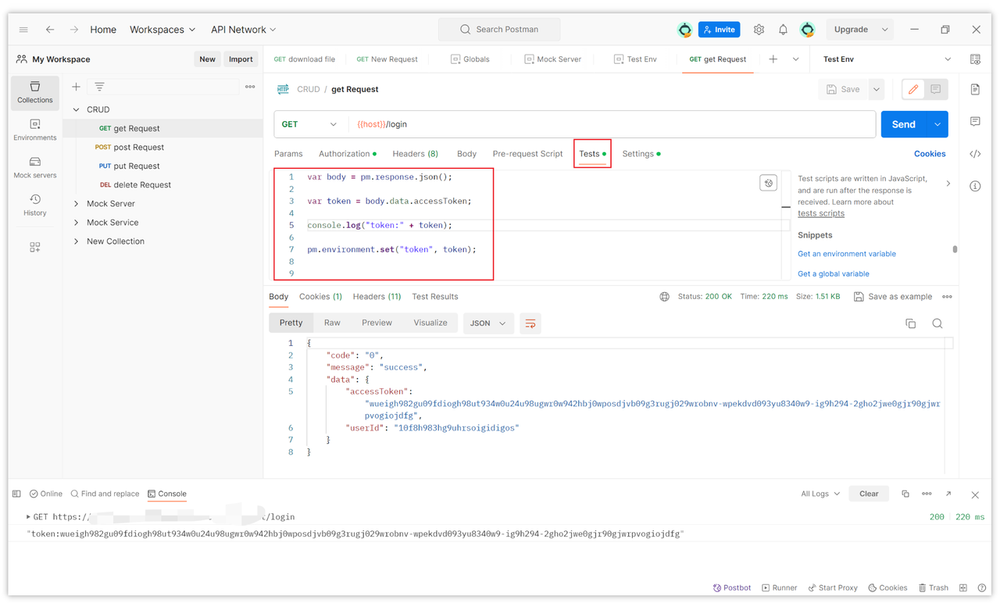Open the notifications bell
This screenshot has width=1000, height=603.
[783, 29]
